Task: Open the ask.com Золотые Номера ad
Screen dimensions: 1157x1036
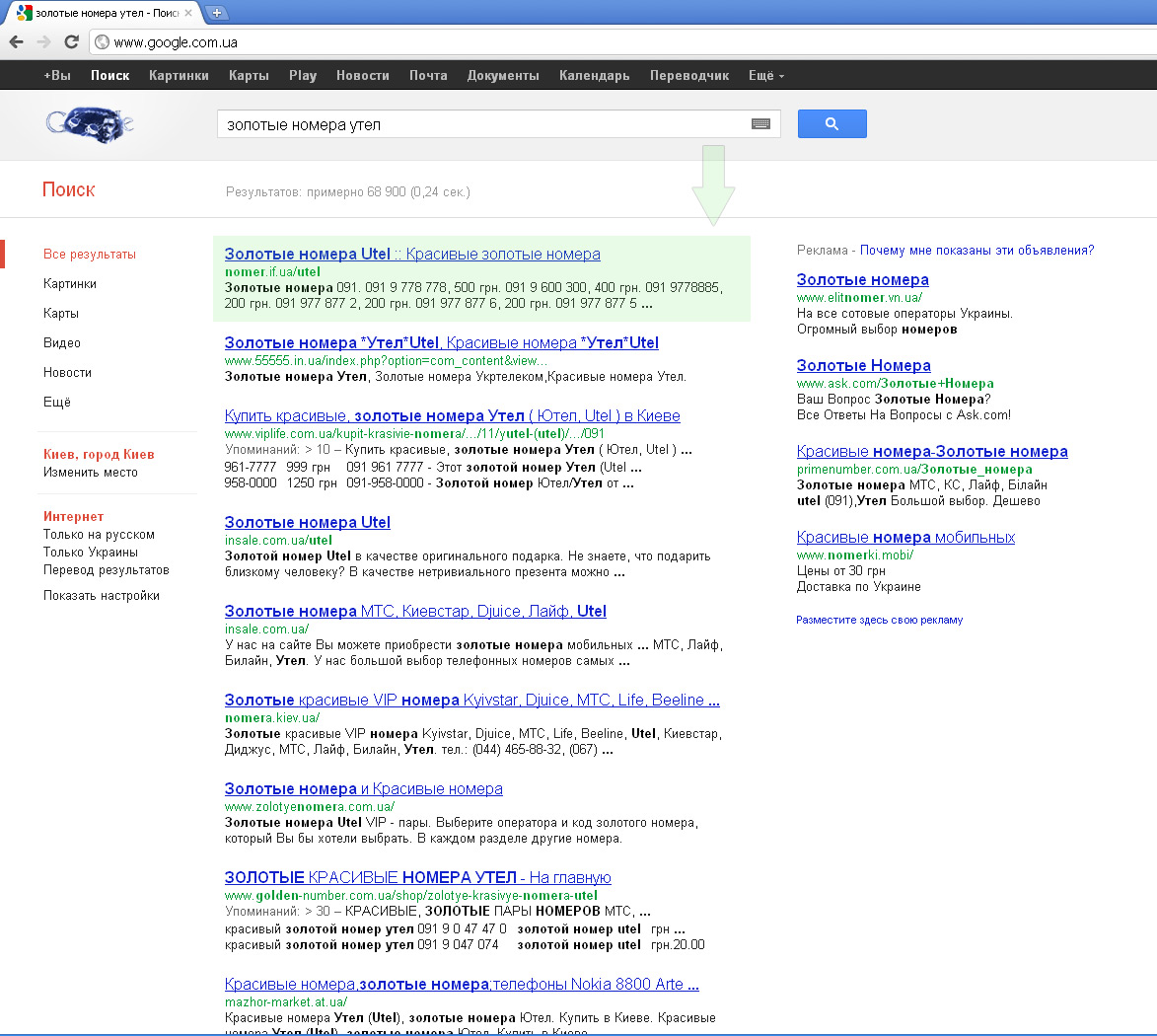Action: 863,365
